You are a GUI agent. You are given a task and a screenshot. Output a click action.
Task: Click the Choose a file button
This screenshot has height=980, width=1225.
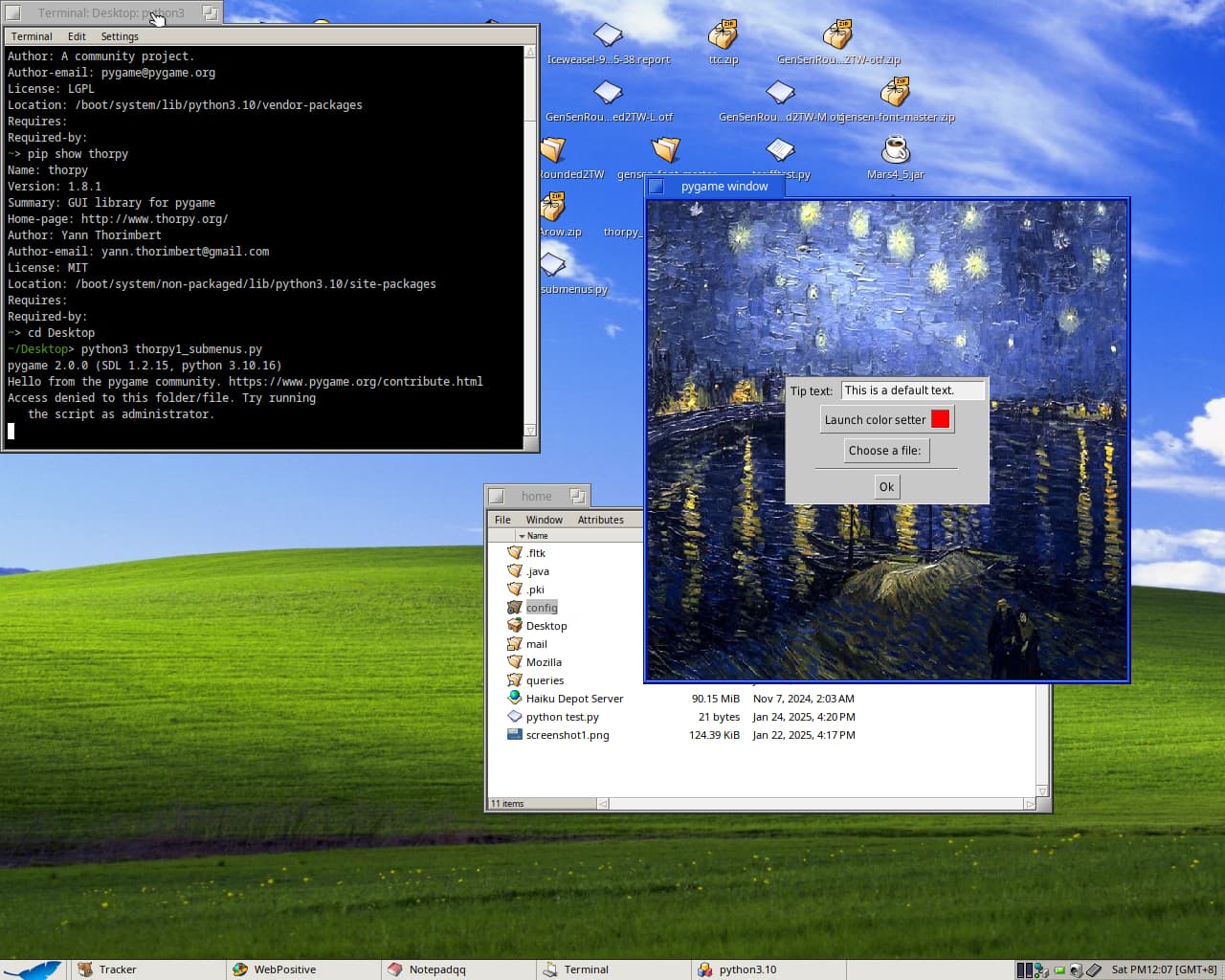tap(884, 451)
